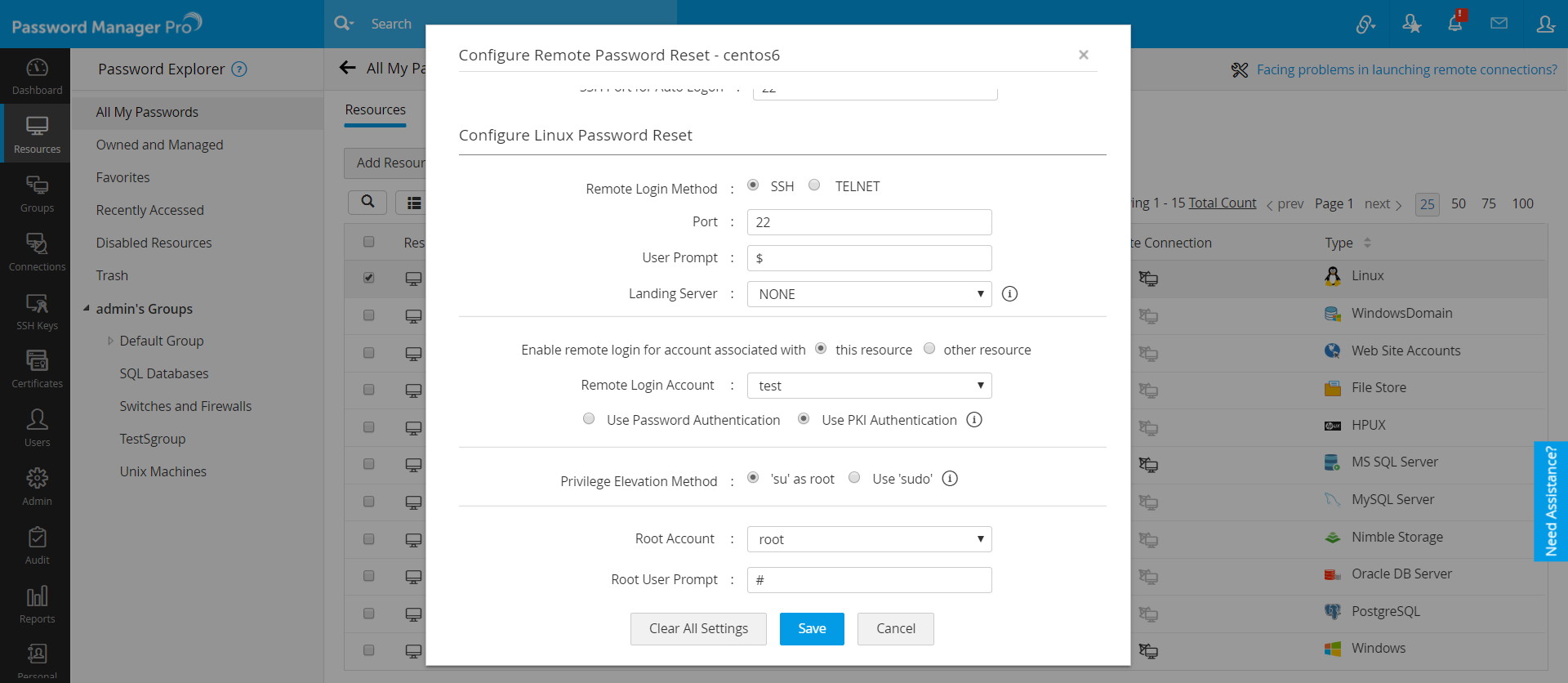Open Owned and Managed passwords
Image resolution: width=1568 pixels, height=683 pixels.
159,145
